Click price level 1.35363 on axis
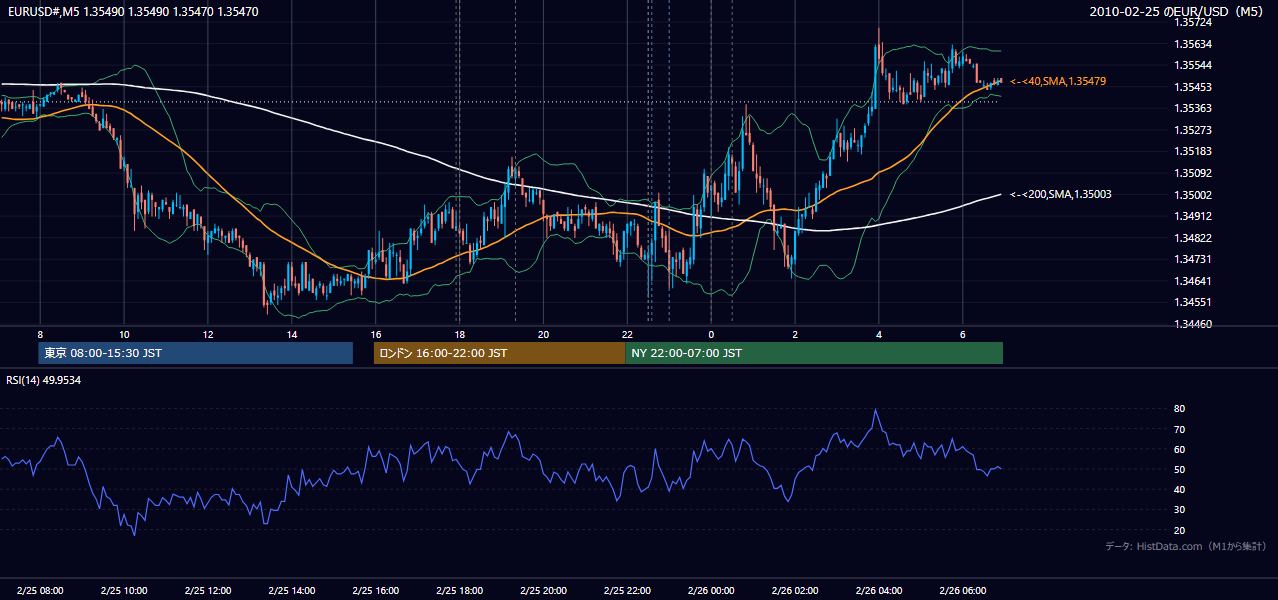The image size is (1278, 600). click(1193, 108)
